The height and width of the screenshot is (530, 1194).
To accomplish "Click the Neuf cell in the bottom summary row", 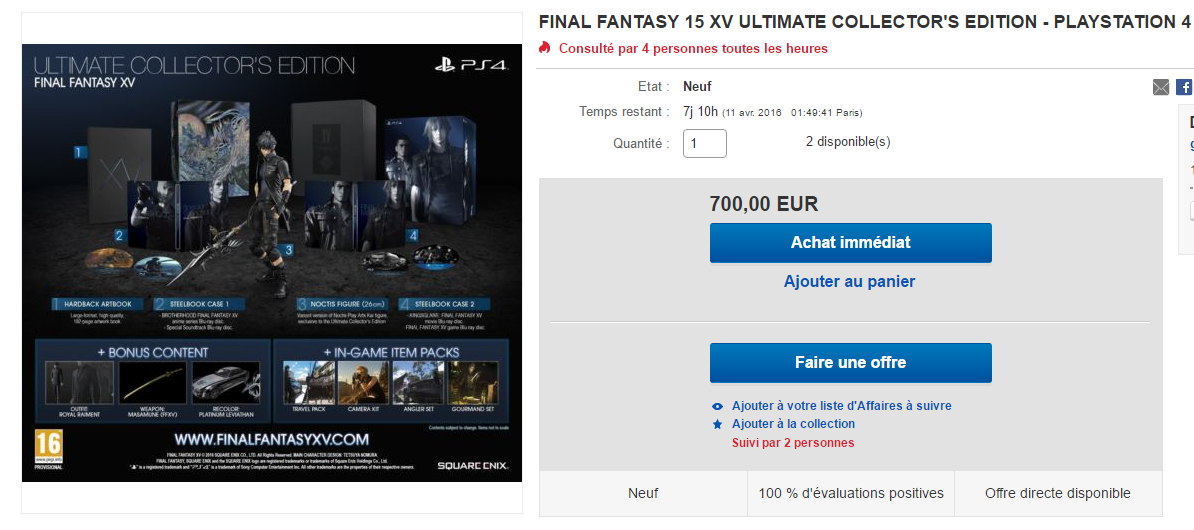I will pyautogui.click(x=643, y=493).
